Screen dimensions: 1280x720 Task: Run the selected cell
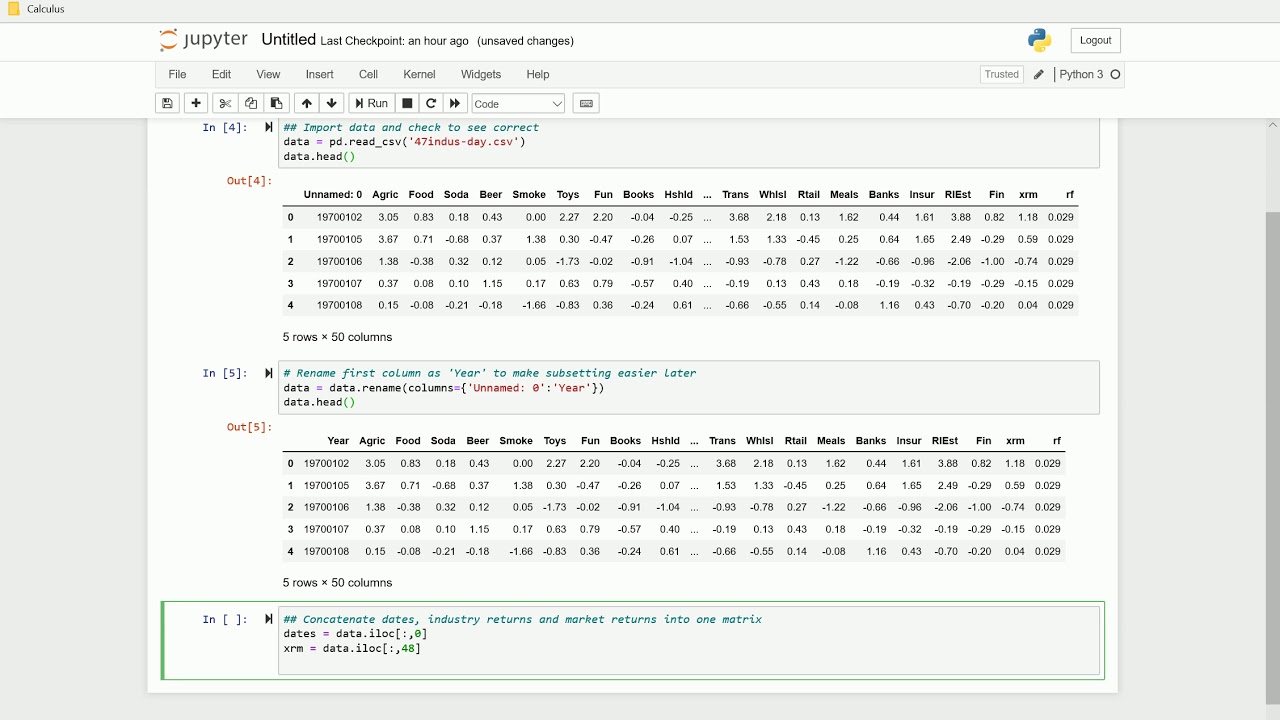371,103
